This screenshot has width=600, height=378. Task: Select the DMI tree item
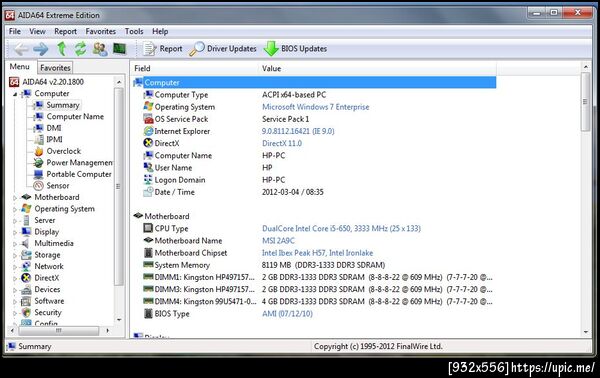coord(54,128)
